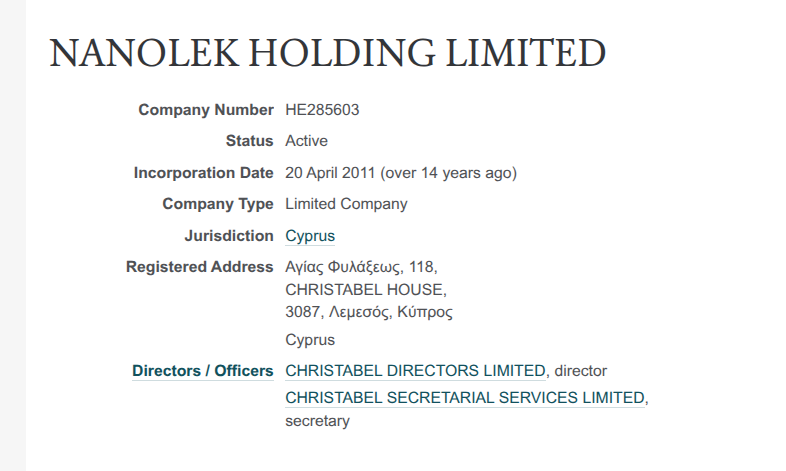Image resolution: width=786 pixels, height=471 pixels.
Task: Click the Status field label
Action: 249,141
